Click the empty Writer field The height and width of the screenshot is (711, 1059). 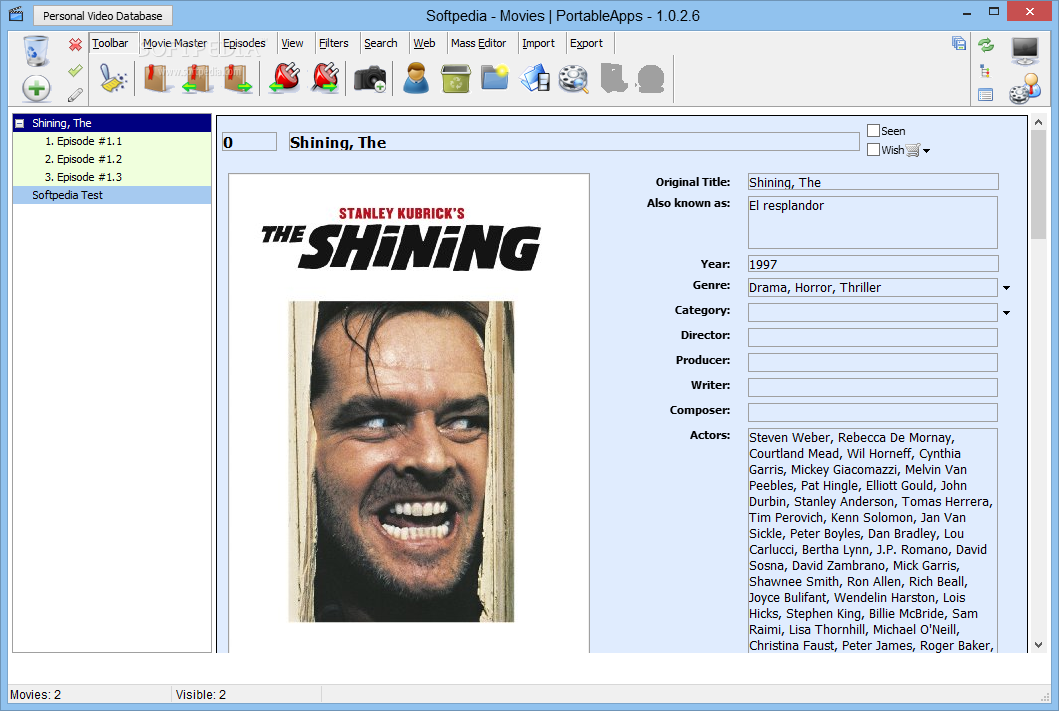pyautogui.click(x=873, y=388)
